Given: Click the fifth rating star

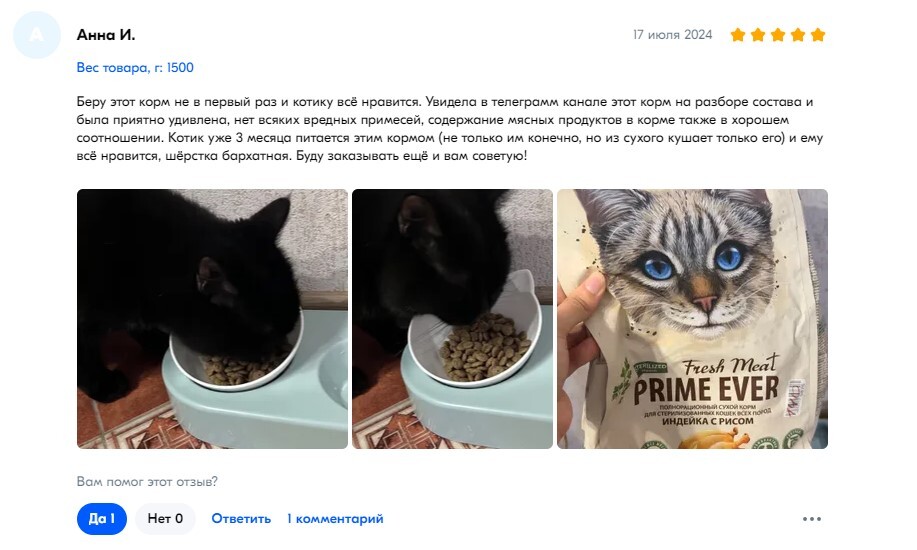Looking at the screenshot, I should click(818, 35).
